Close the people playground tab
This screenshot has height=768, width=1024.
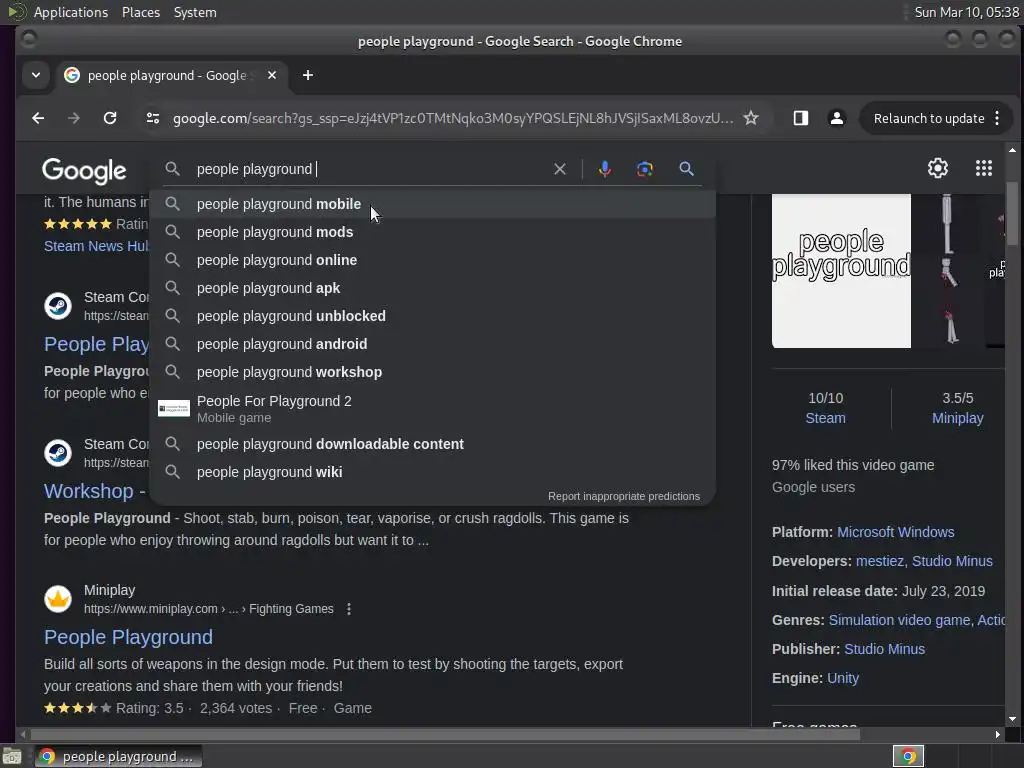[x=272, y=75]
